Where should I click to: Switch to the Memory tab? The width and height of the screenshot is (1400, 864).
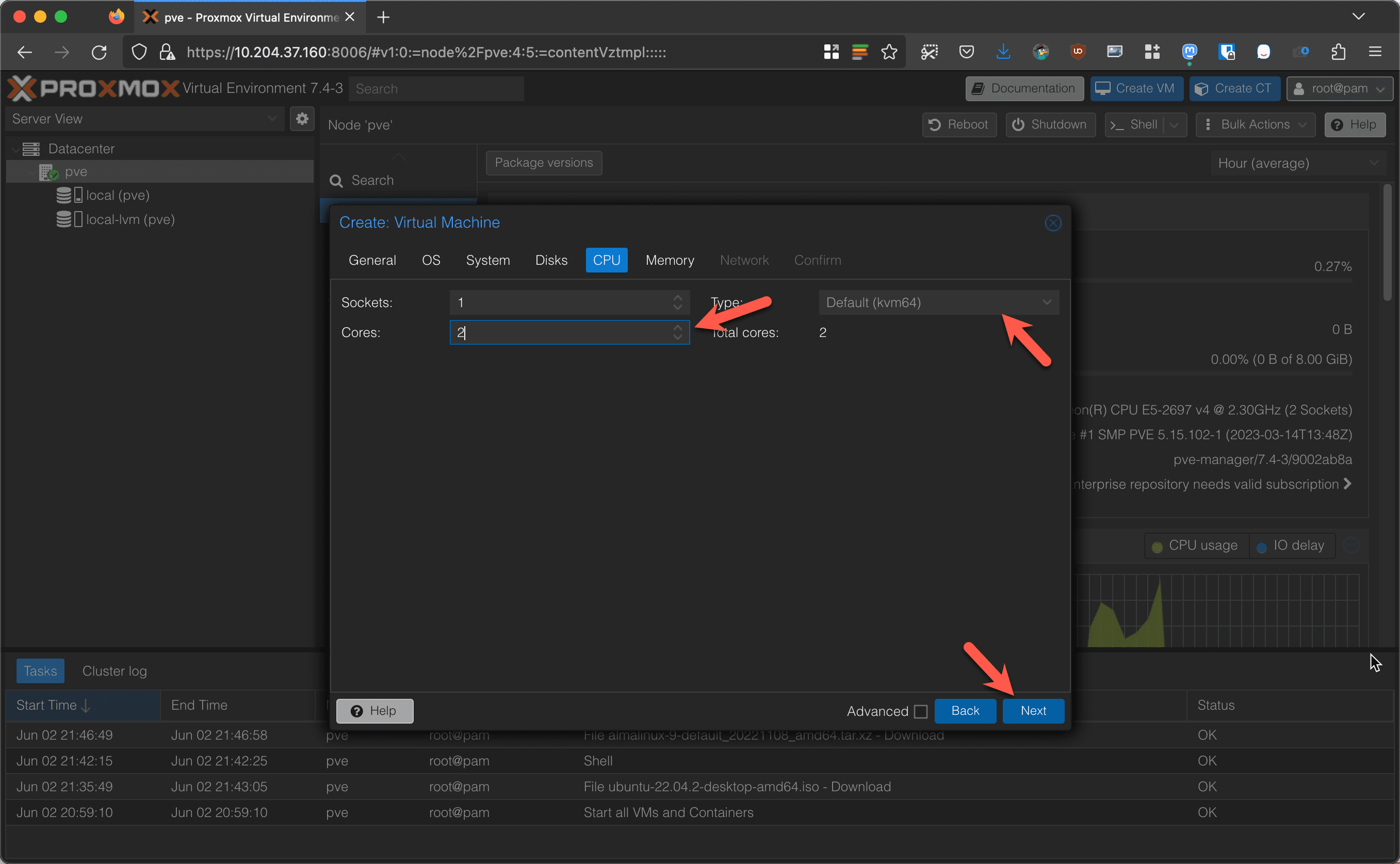pyautogui.click(x=670, y=260)
